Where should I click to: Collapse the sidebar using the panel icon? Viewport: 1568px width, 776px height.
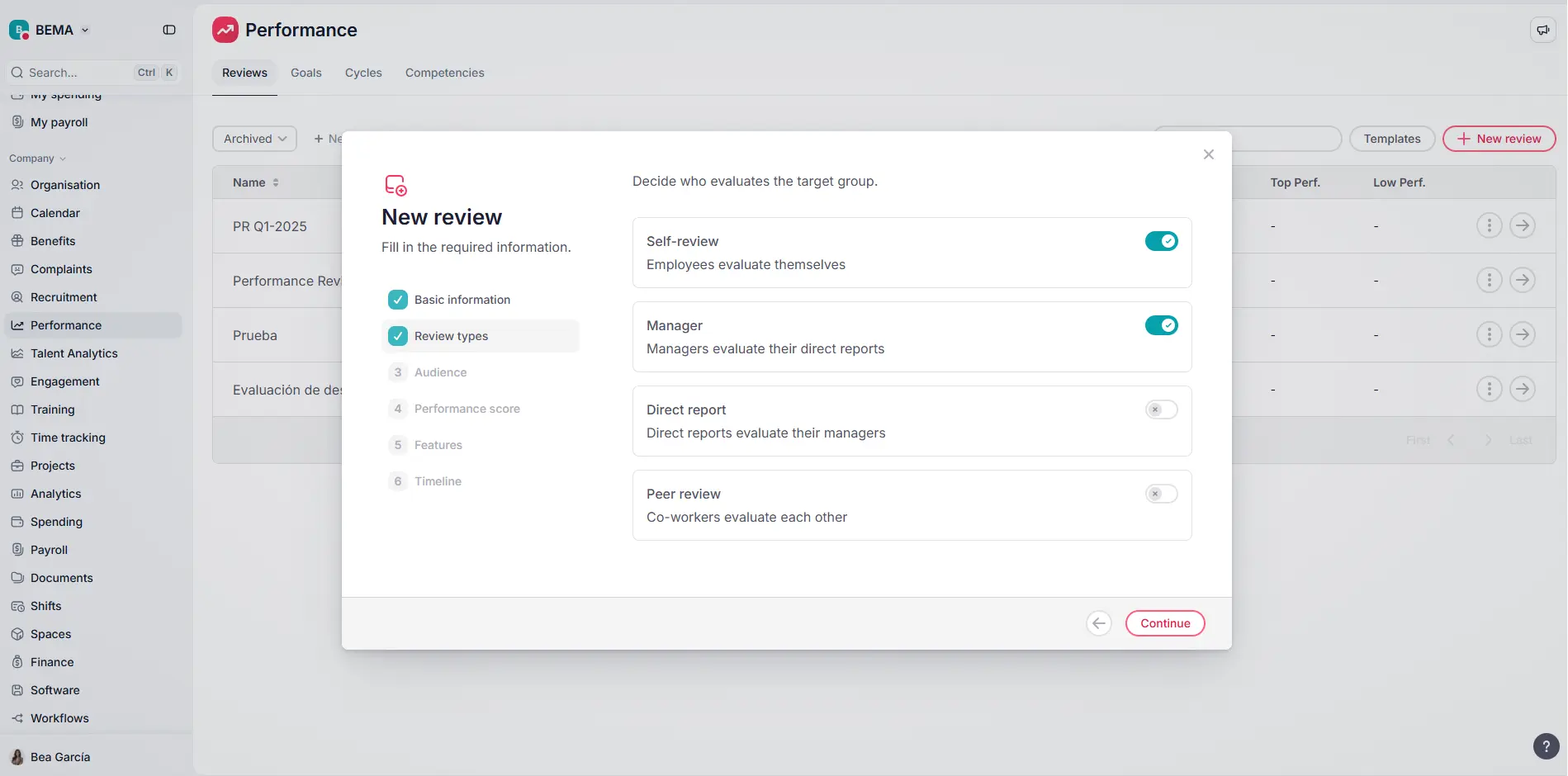click(169, 30)
